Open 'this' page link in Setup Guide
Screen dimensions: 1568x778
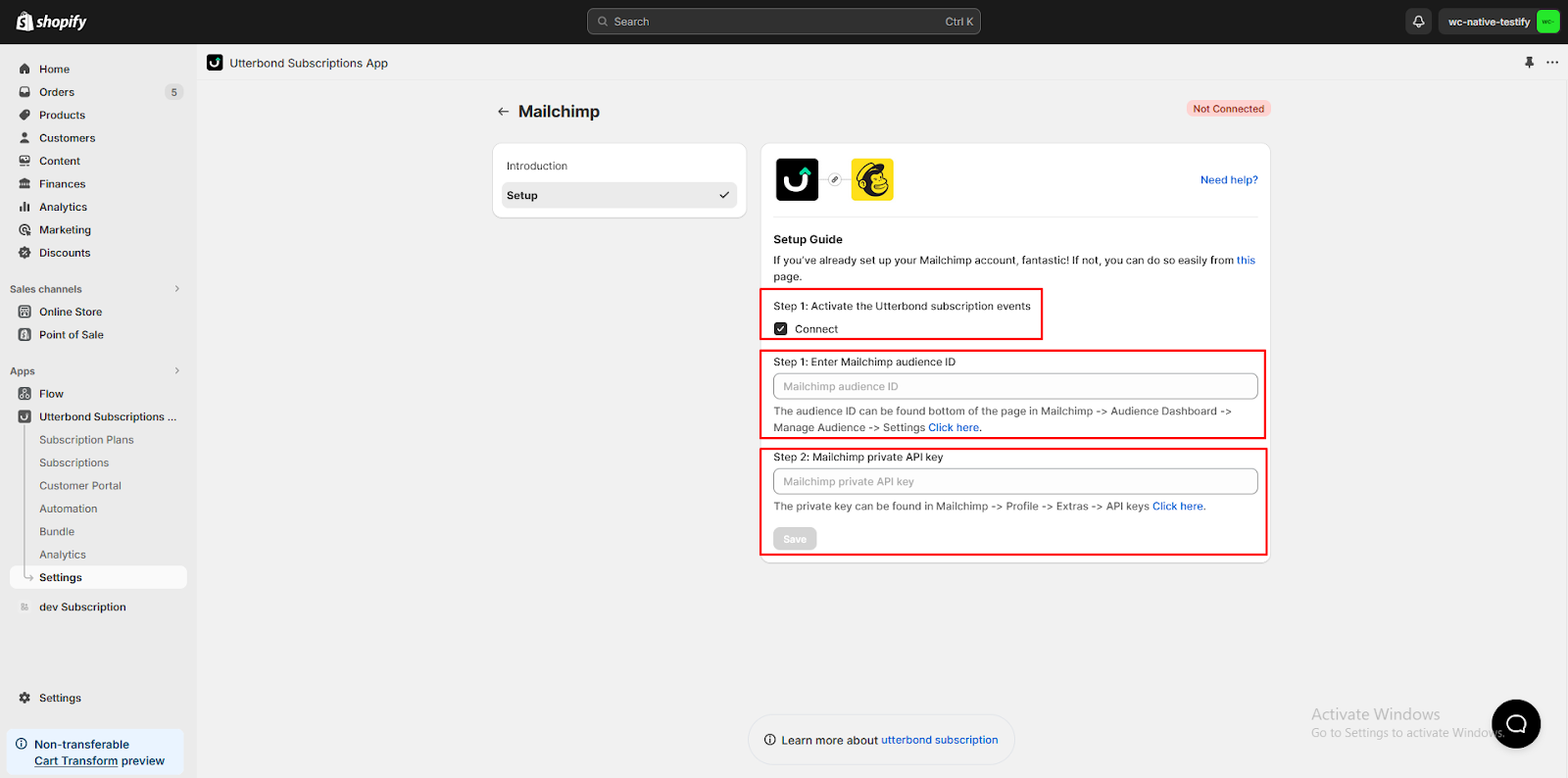coord(1246,261)
